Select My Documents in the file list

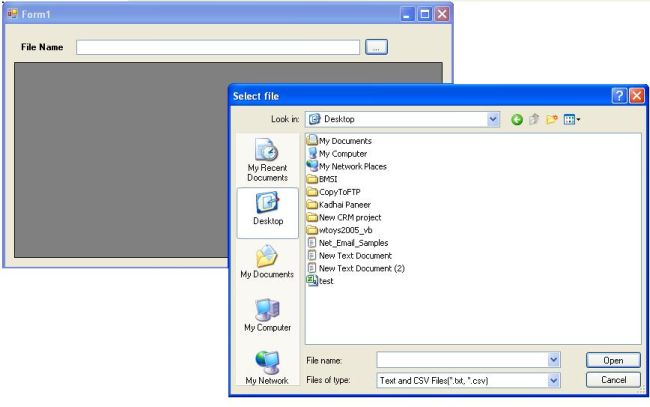click(x=339, y=141)
